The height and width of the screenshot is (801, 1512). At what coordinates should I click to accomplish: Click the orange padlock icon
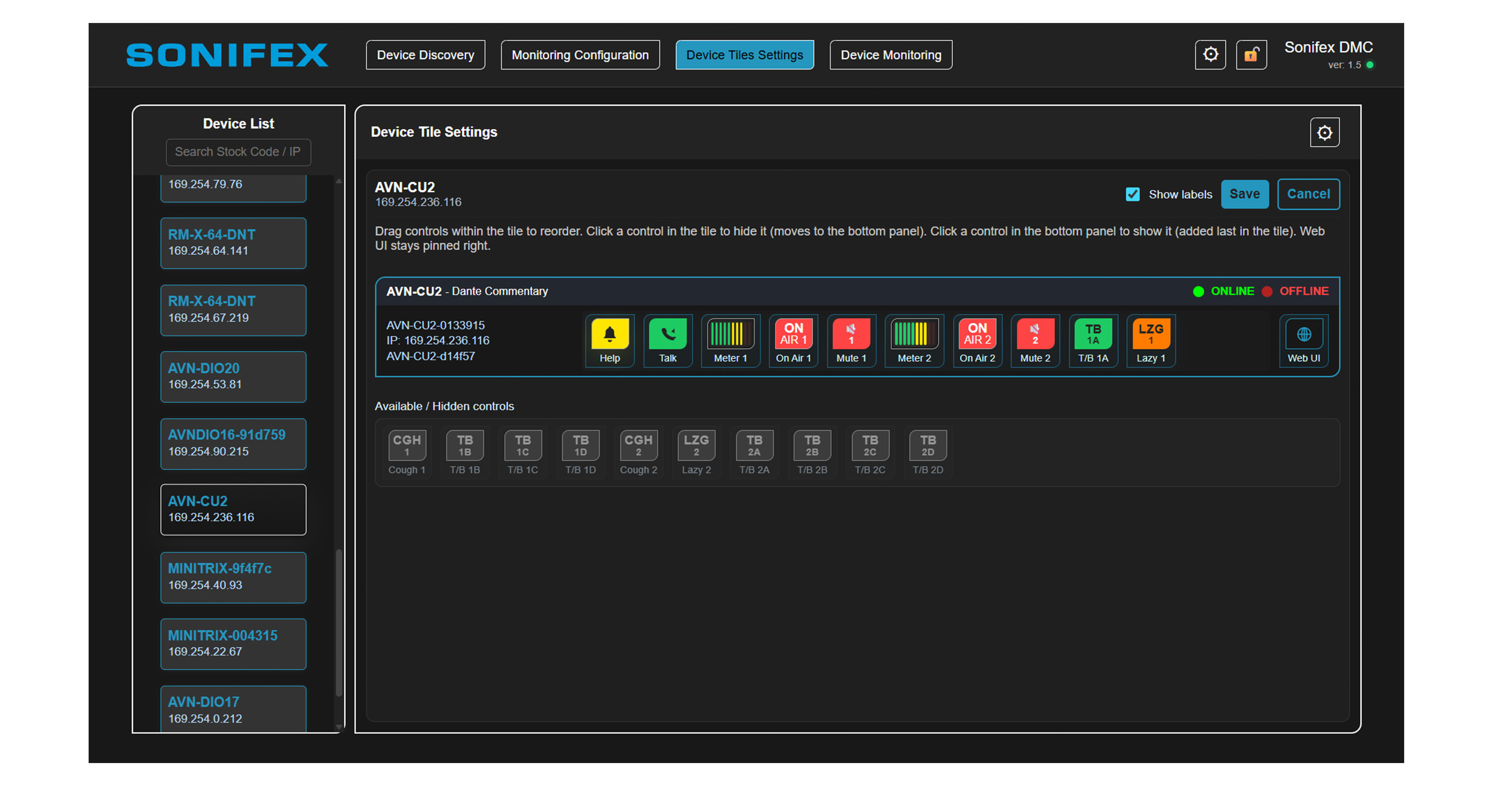[x=1252, y=54]
